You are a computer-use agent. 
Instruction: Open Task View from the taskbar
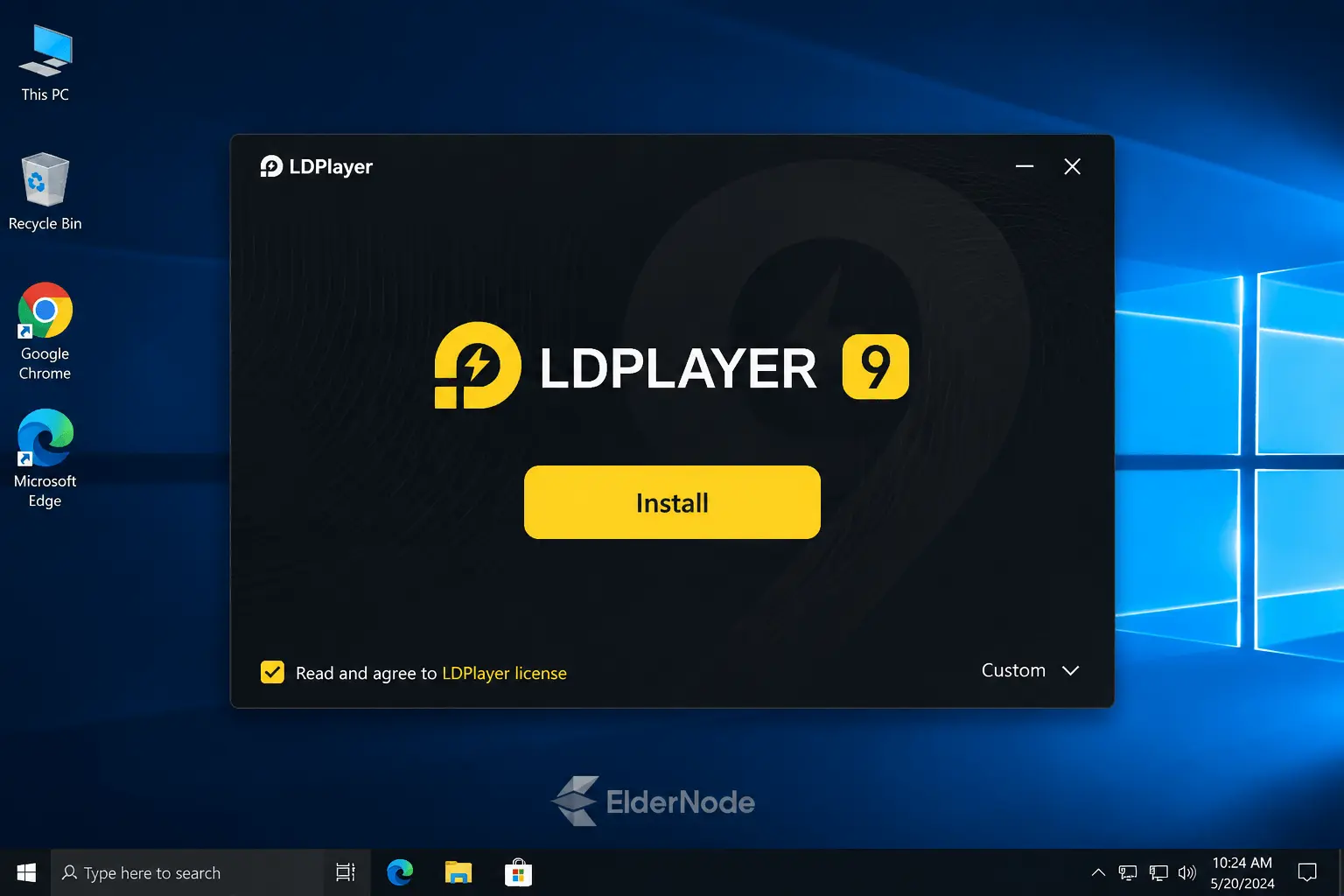pyautogui.click(x=346, y=872)
